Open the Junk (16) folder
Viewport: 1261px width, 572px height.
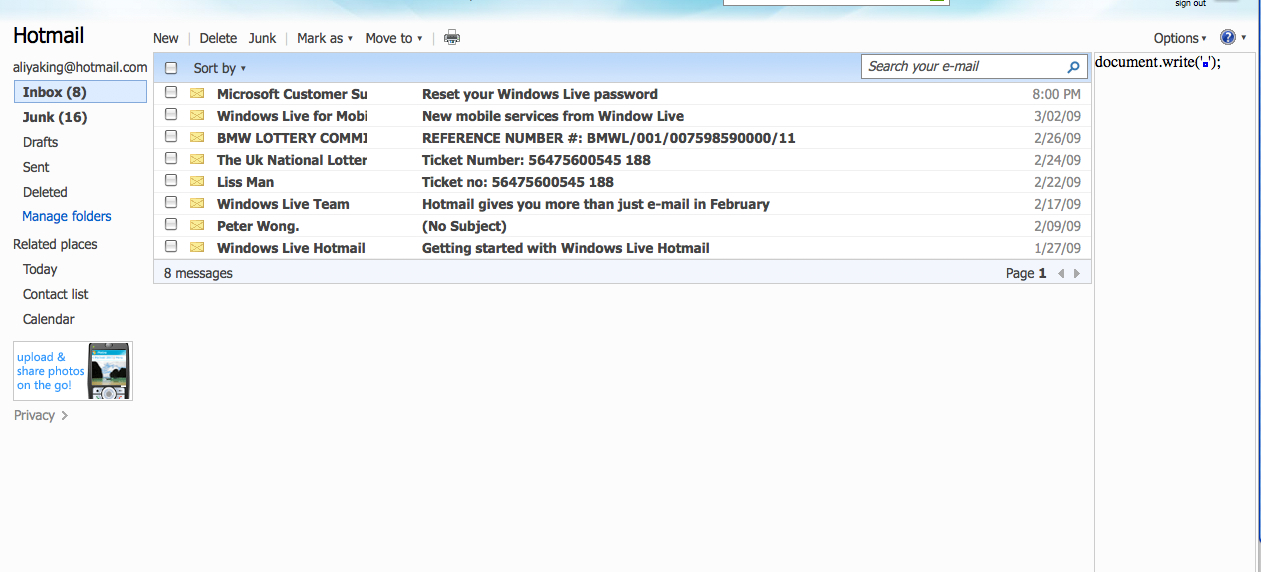point(55,117)
